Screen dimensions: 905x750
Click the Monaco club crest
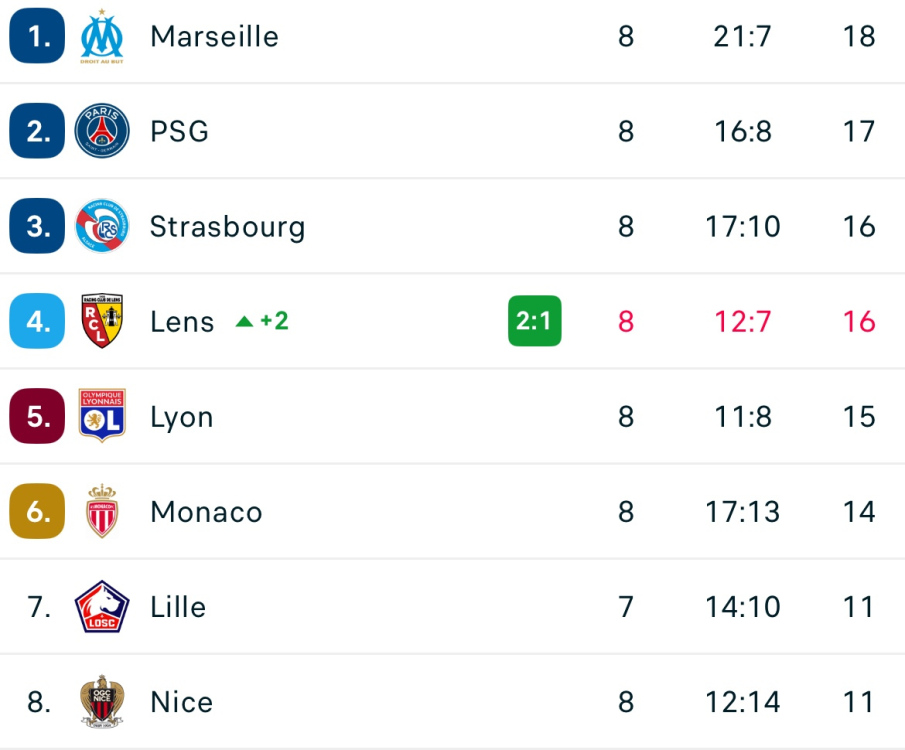tap(102, 511)
